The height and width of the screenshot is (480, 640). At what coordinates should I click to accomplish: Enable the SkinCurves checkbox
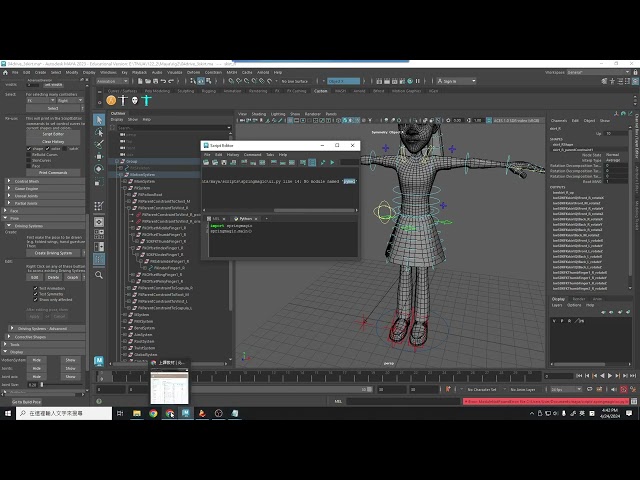(29, 160)
